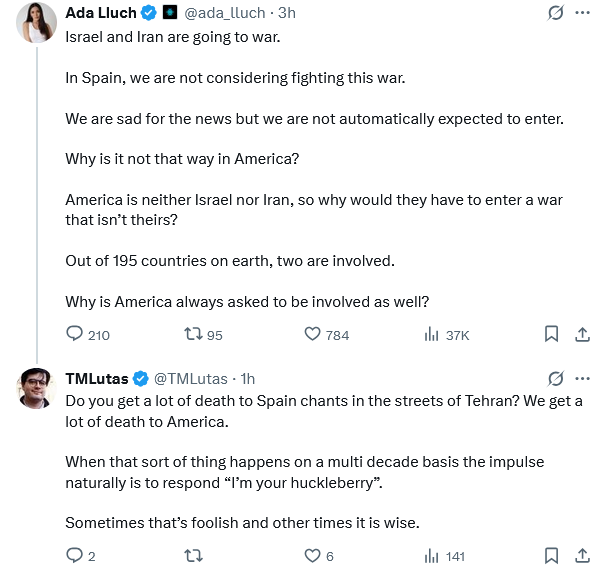The image size is (609, 577).
Task: Like TMLutas's reply tweet
Action: point(313,556)
